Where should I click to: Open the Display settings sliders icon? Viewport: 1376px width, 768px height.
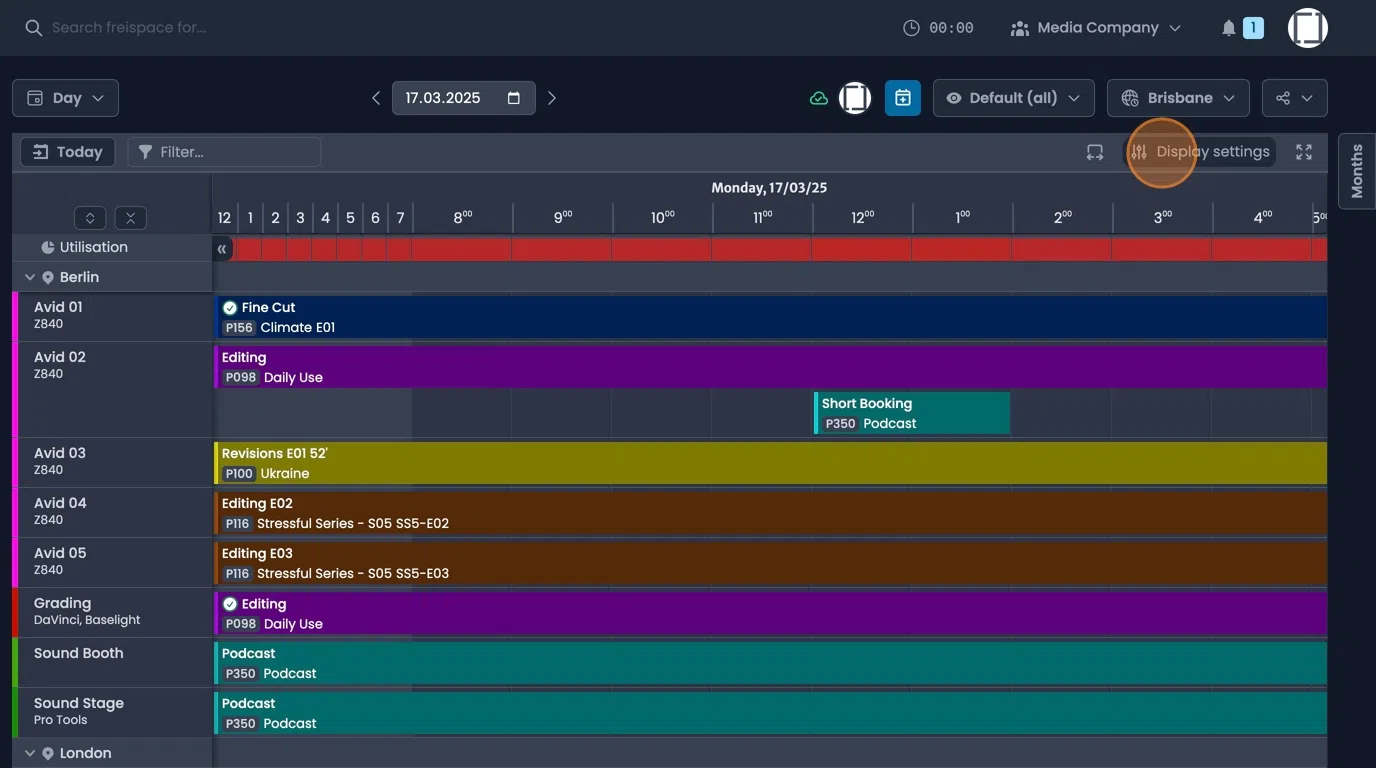click(x=1138, y=151)
